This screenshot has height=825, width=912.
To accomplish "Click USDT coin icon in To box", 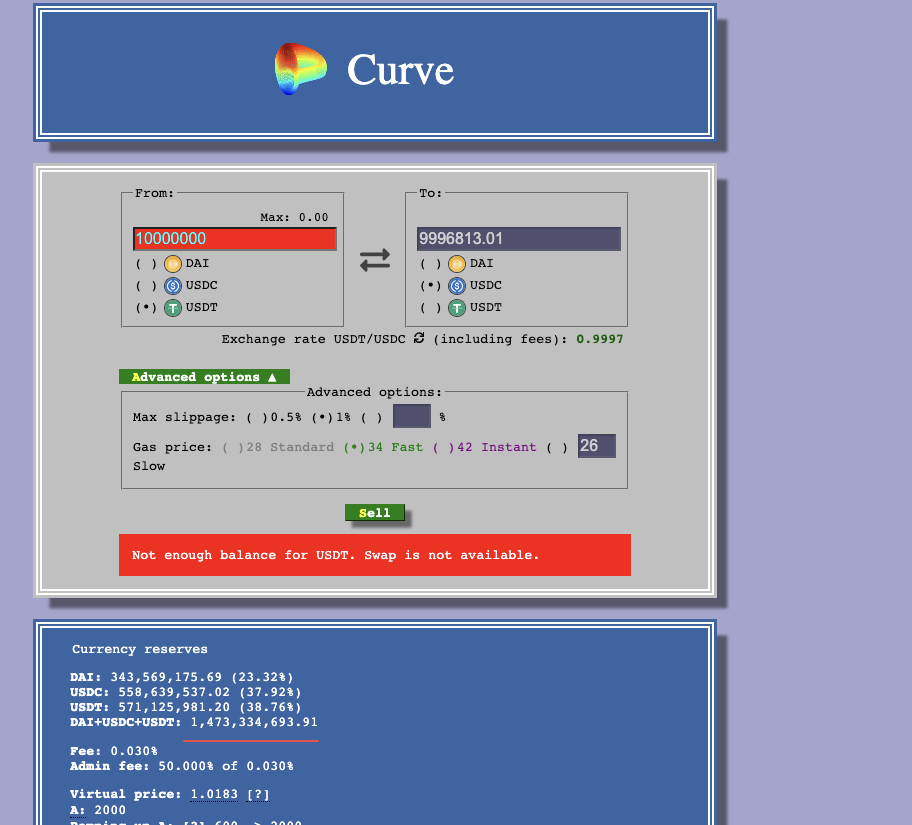I will pos(457,308).
